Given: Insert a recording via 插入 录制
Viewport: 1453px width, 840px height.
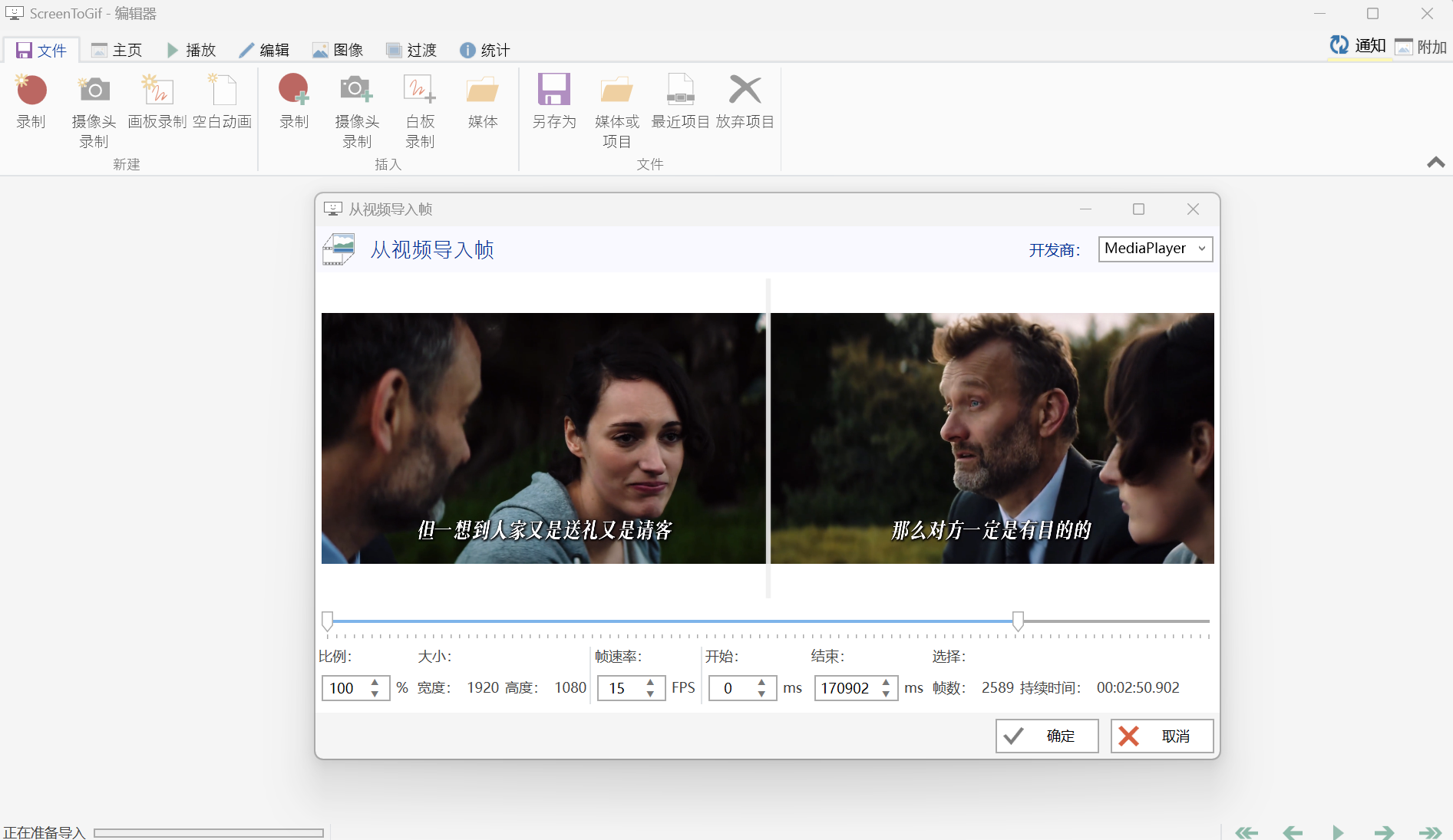Looking at the screenshot, I should pos(294,101).
